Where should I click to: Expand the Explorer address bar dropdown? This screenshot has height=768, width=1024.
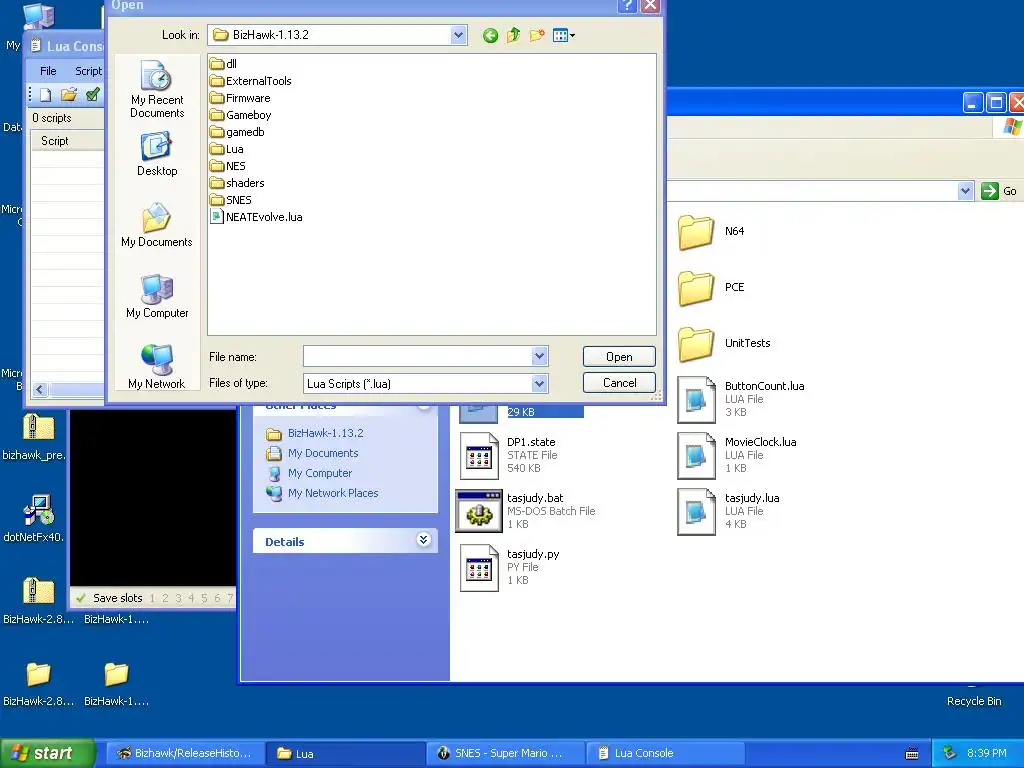click(x=965, y=191)
